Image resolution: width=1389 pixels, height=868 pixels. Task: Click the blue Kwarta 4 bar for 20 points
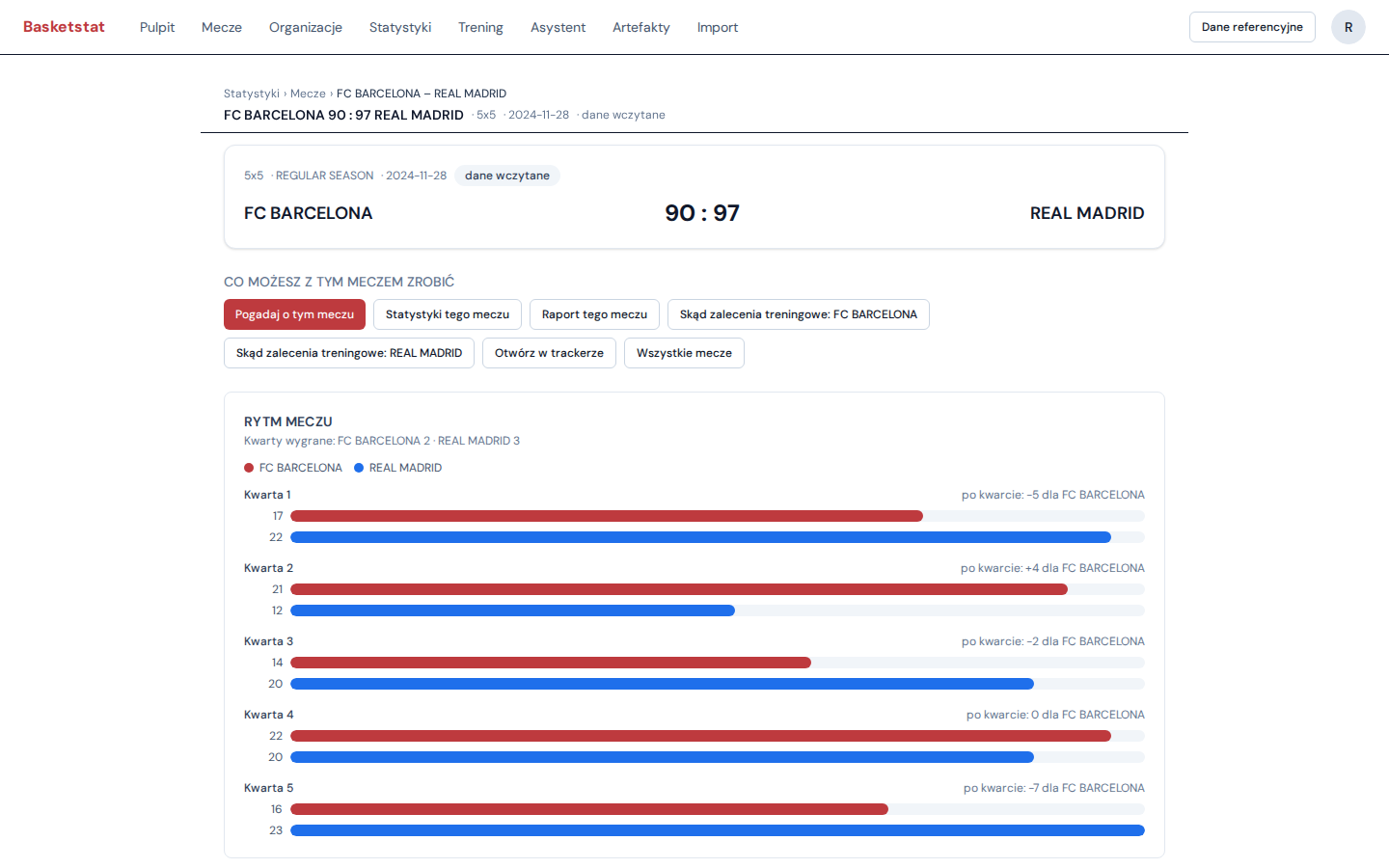(x=662, y=757)
